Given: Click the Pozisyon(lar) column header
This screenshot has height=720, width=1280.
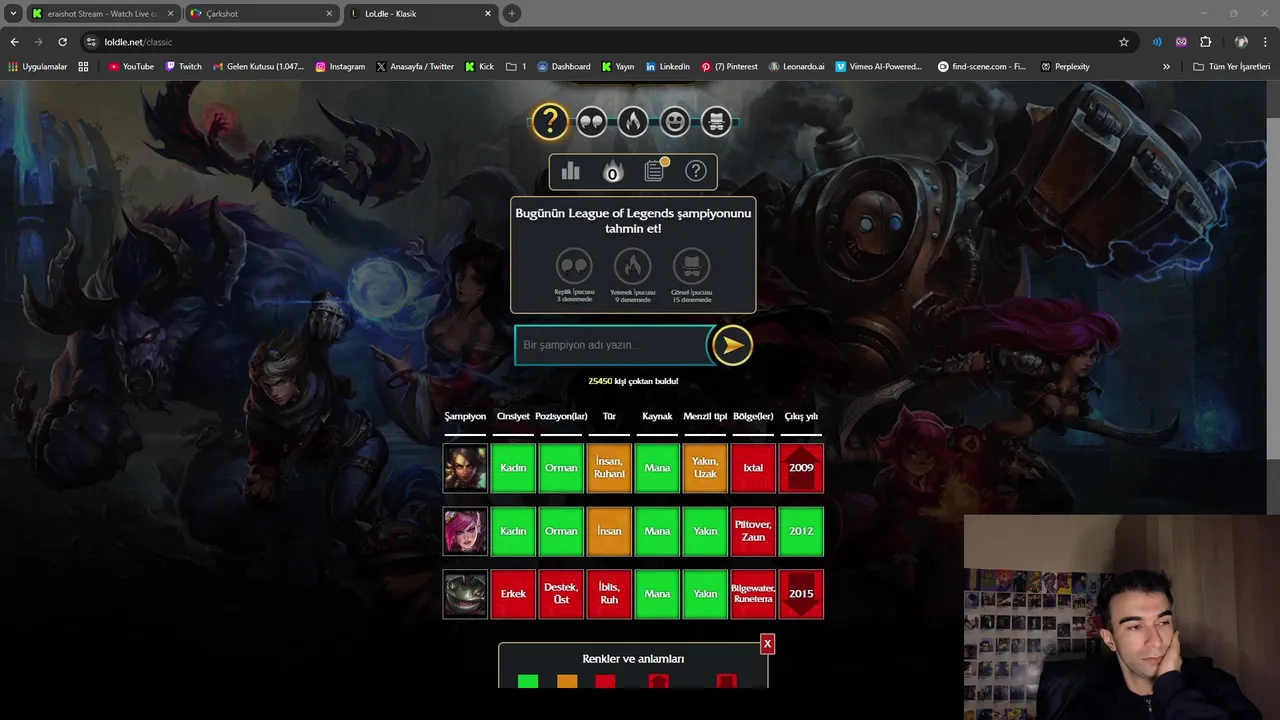Looking at the screenshot, I should [561, 416].
